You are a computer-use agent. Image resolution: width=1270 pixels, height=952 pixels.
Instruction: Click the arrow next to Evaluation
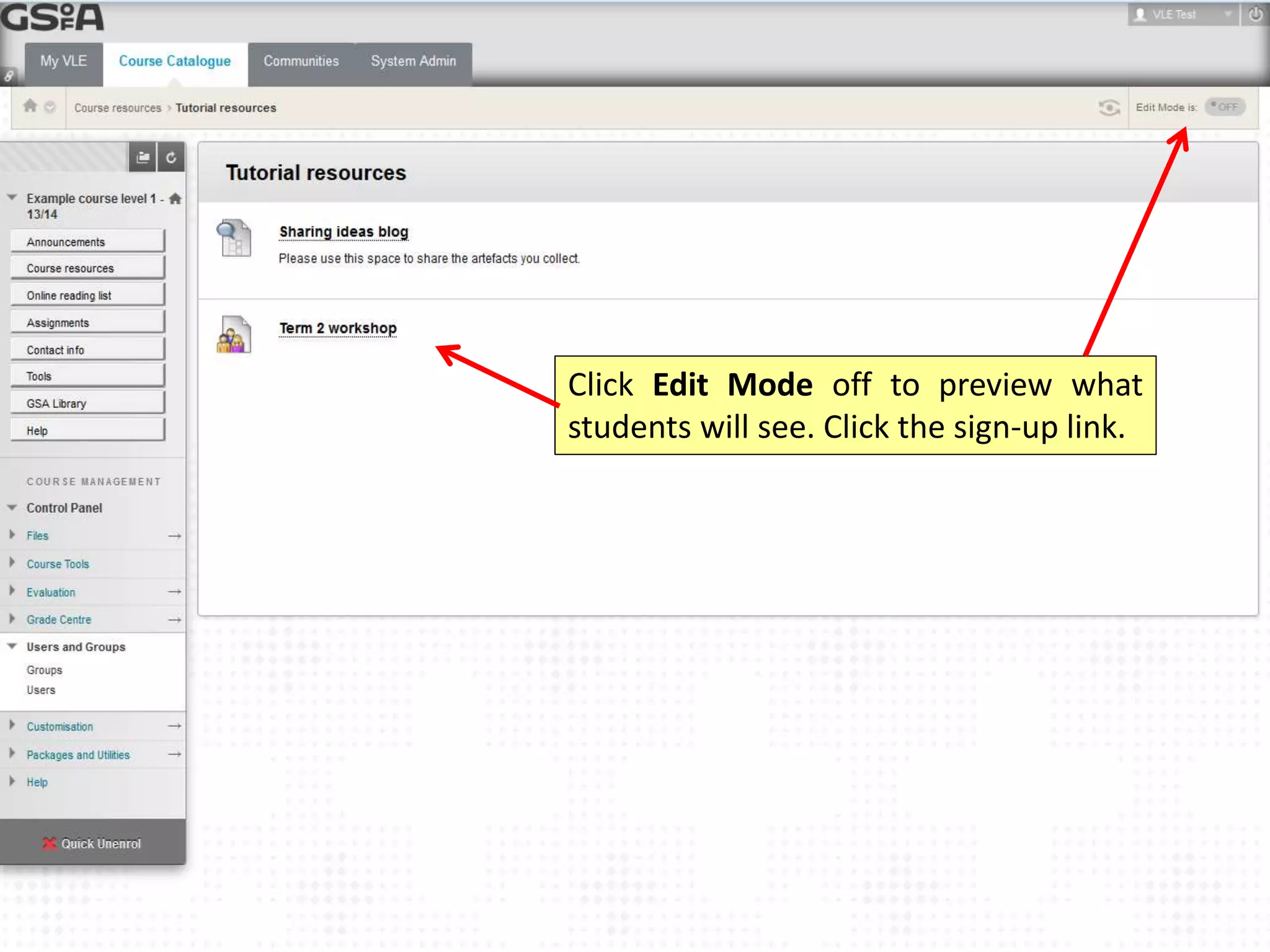pyautogui.click(x=174, y=592)
